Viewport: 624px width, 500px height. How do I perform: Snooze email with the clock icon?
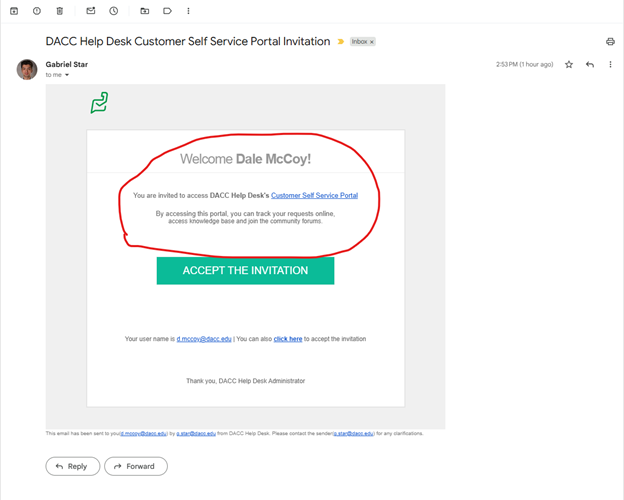(114, 11)
